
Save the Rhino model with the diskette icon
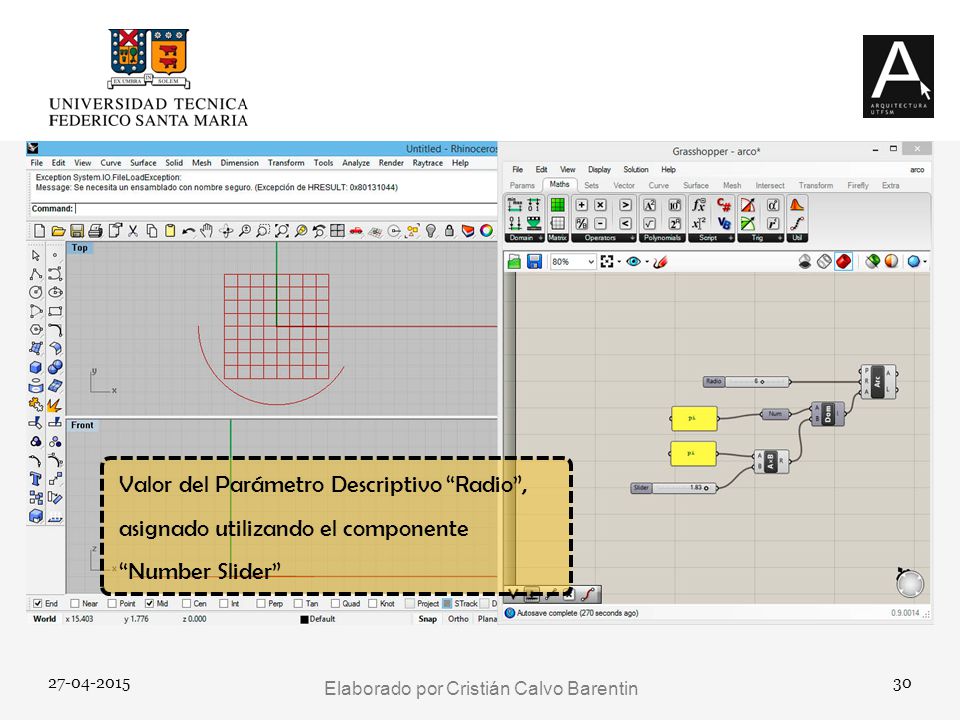point(77,231)
